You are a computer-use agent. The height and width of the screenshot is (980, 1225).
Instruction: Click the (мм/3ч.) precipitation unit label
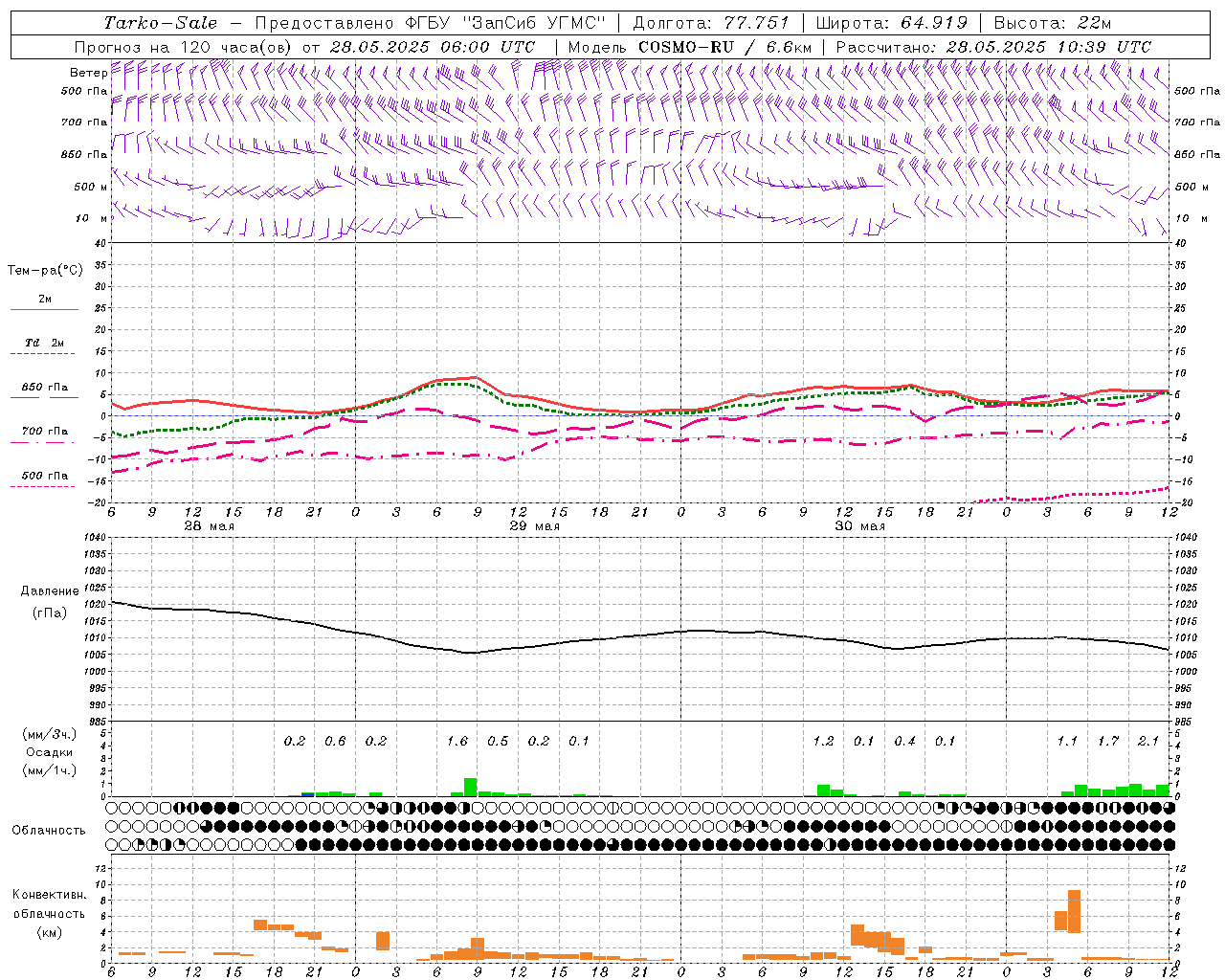coord(48,734)
